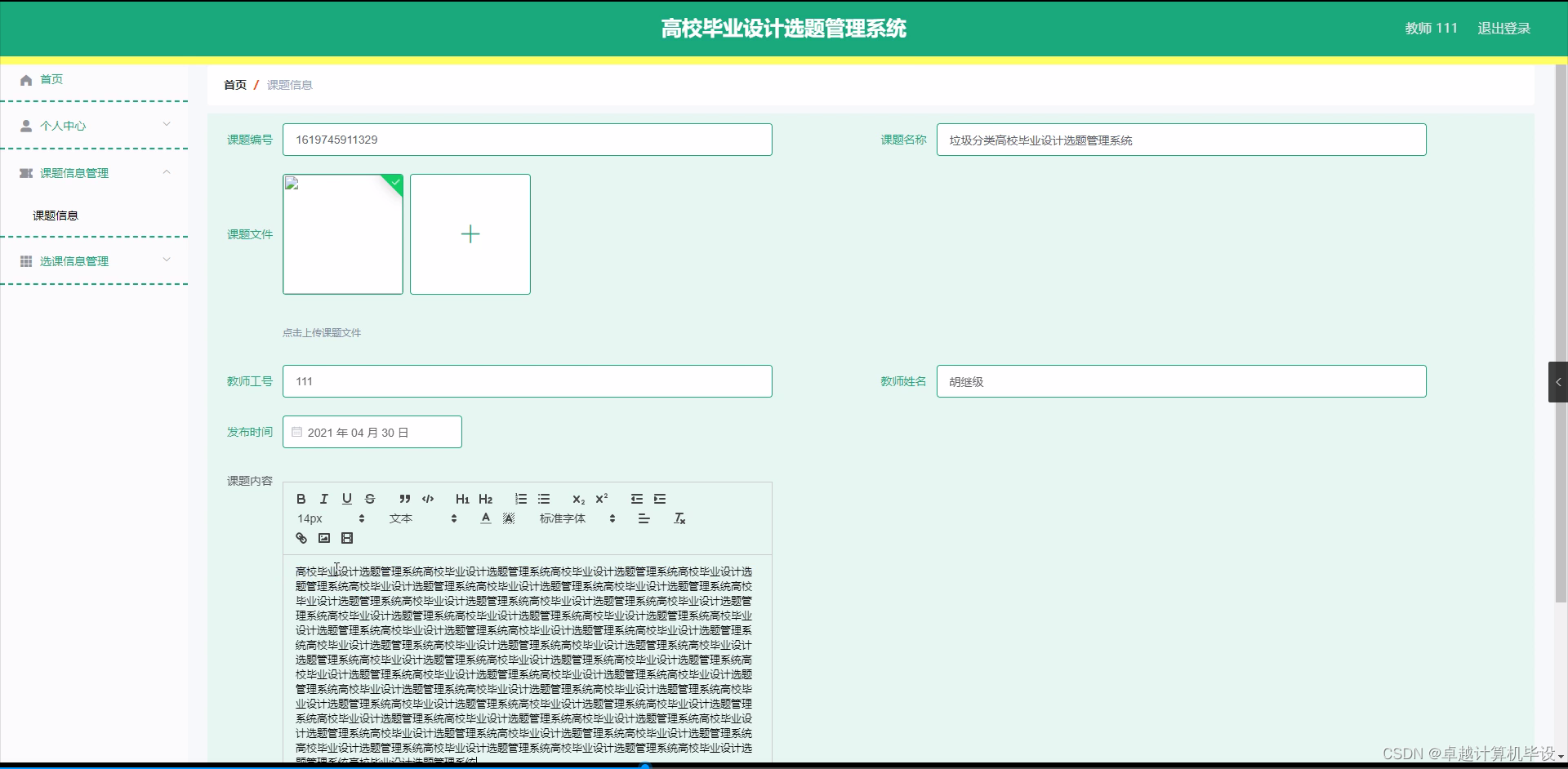Insert an image into the course content
This screenshot has height=769, width=1568.
coord(324,538)
